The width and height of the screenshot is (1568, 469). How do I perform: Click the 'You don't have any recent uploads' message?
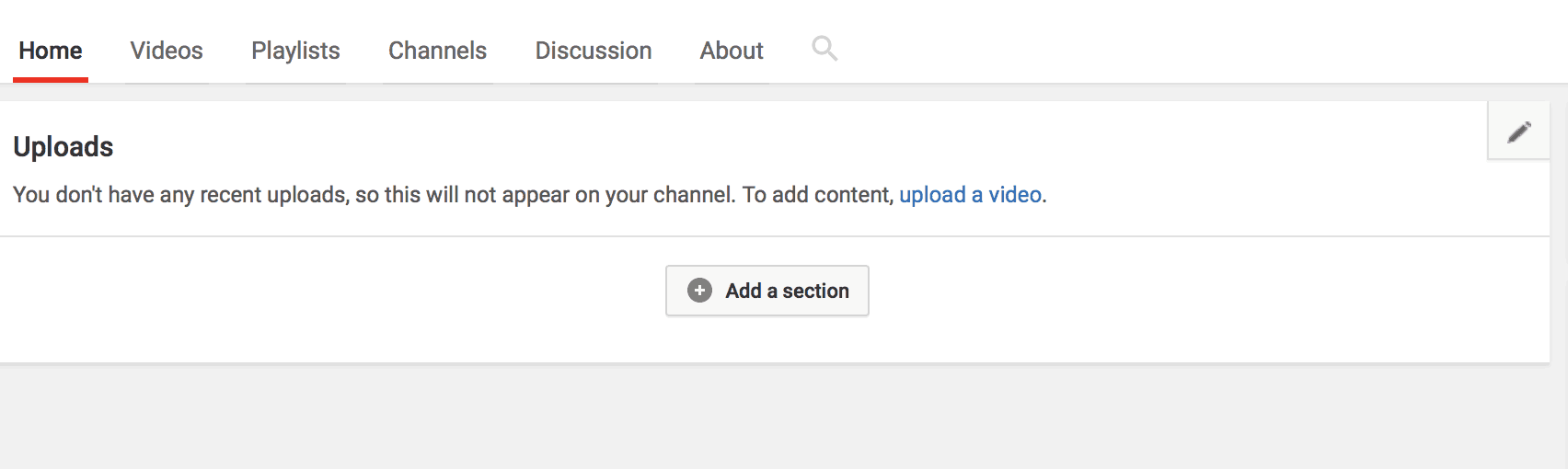[x=530, y=195]
